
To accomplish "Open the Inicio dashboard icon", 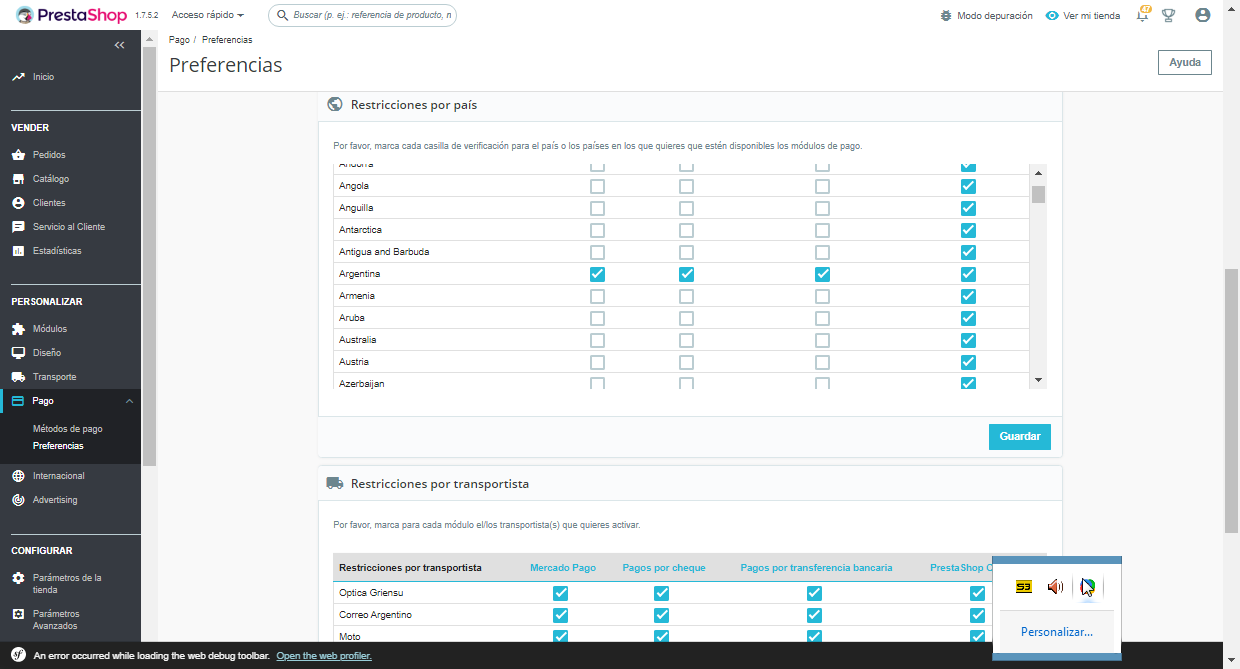I will point(18,77).
